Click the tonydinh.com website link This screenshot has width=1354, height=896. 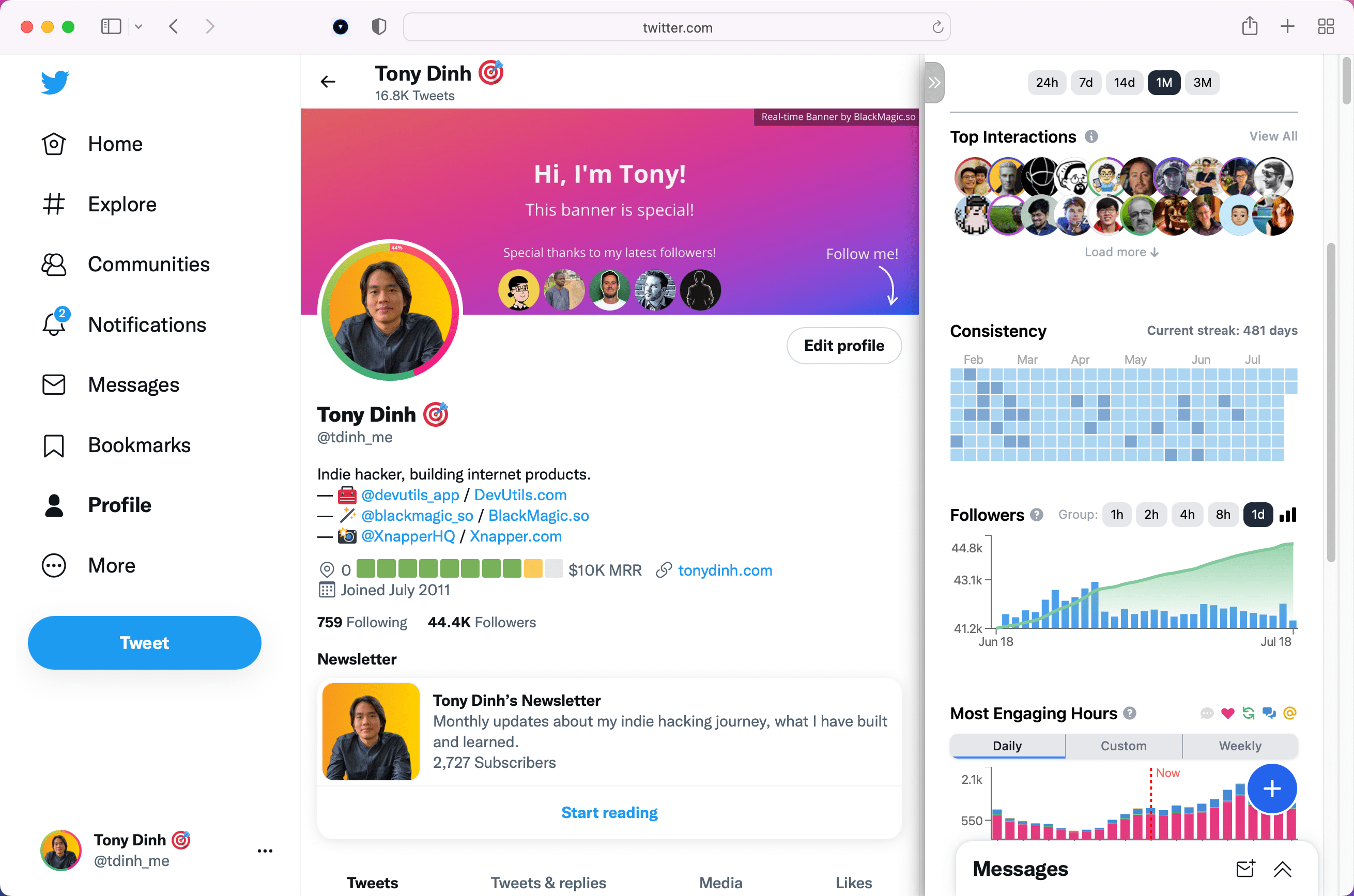click(724, 570)
